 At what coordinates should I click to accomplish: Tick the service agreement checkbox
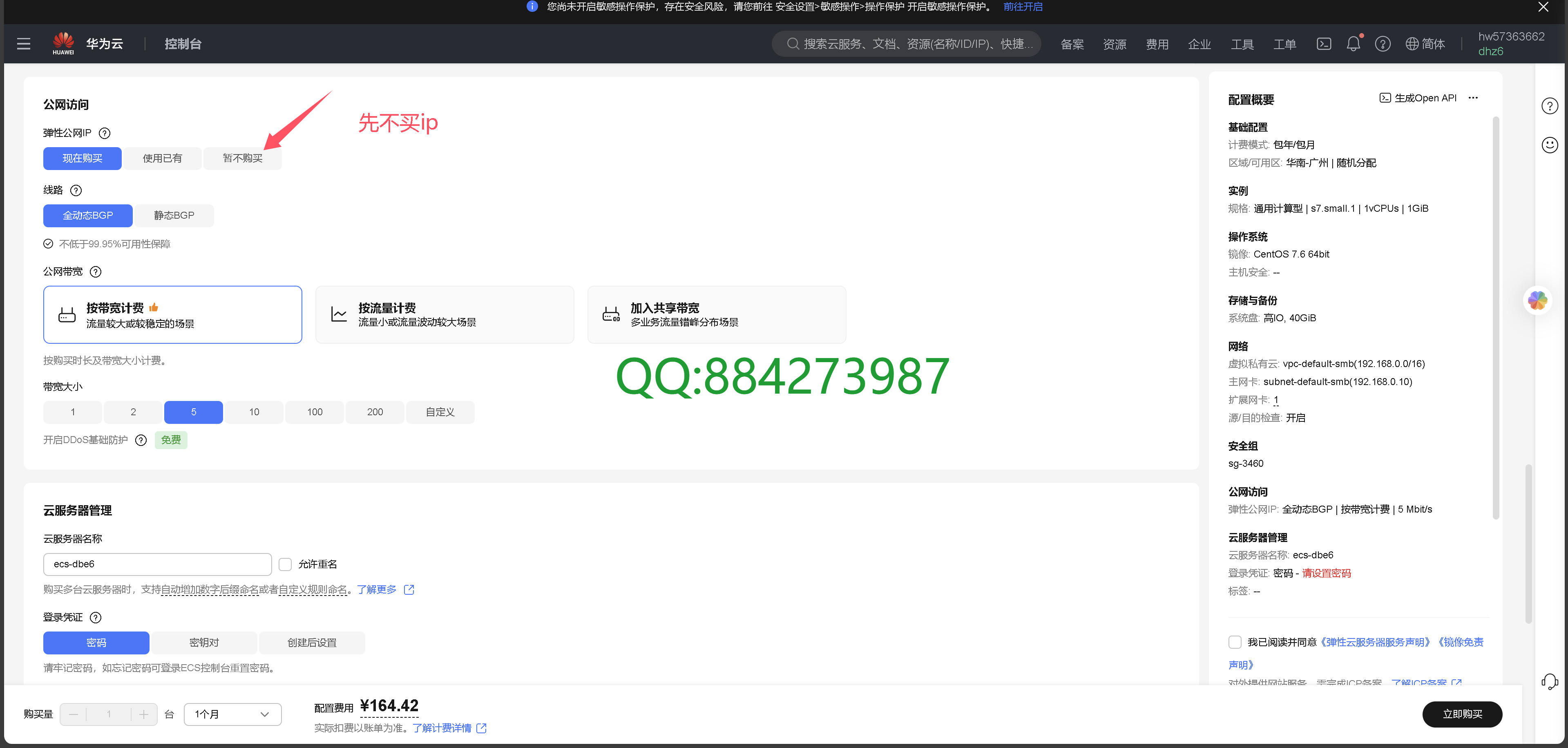point(1235,642)
